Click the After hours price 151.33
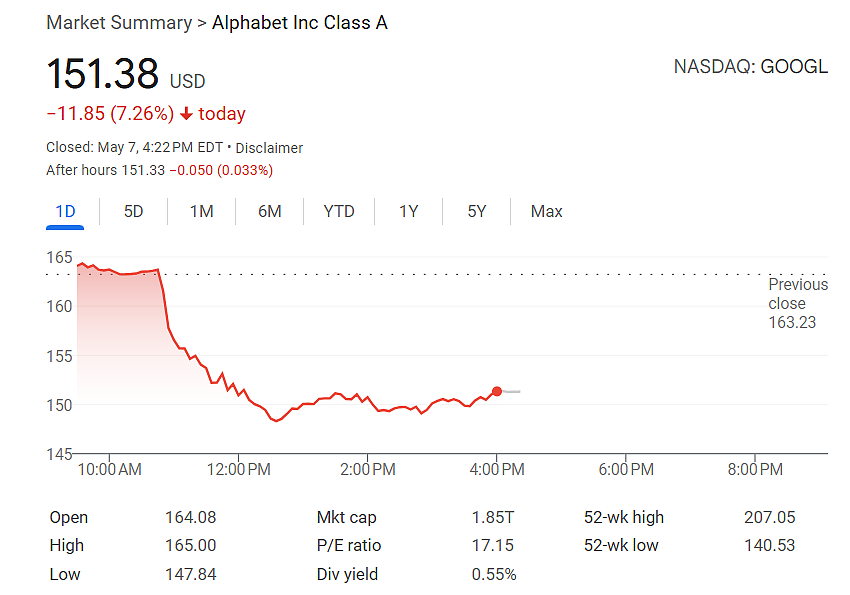This screenshot has height=595, width=850. (143, 170)
